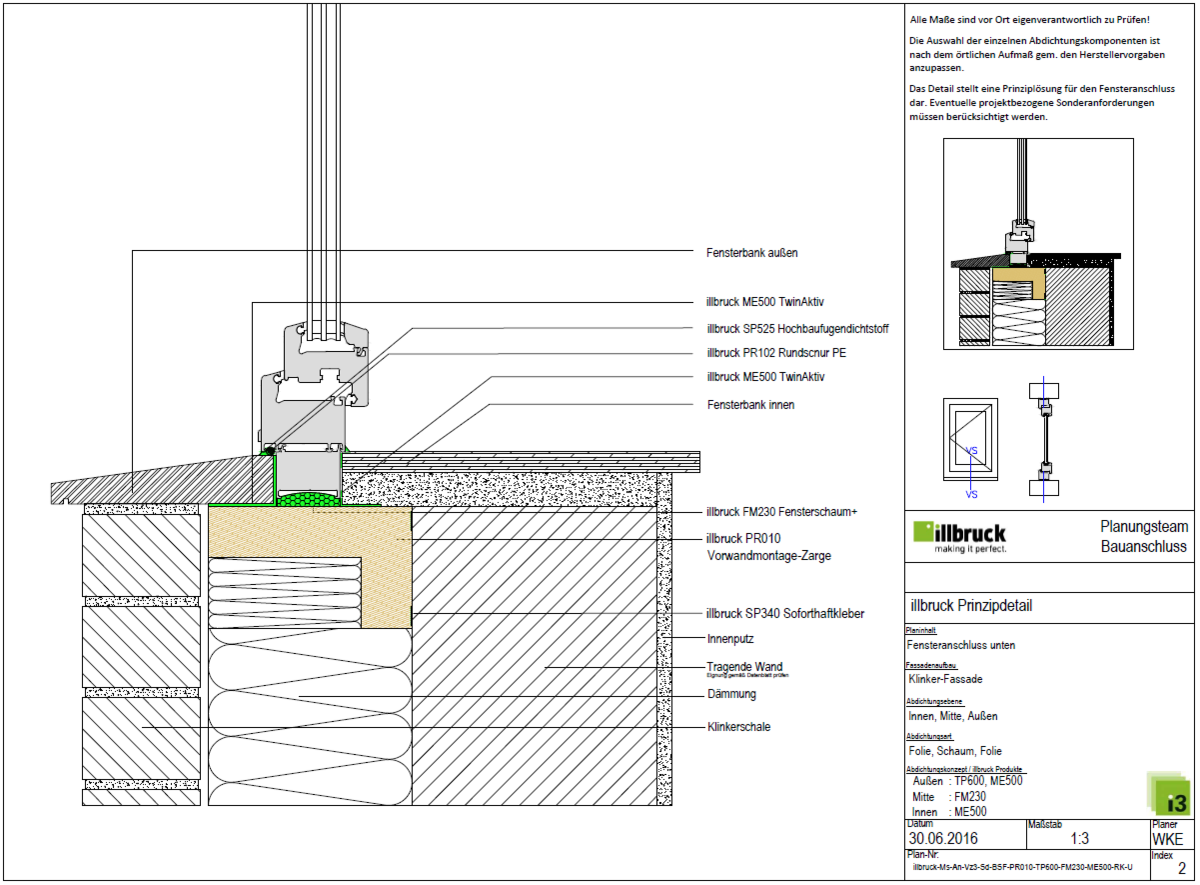Click the planner initials WKE
Screen dimensions: 1200x885
click(x=1167, y=839)
